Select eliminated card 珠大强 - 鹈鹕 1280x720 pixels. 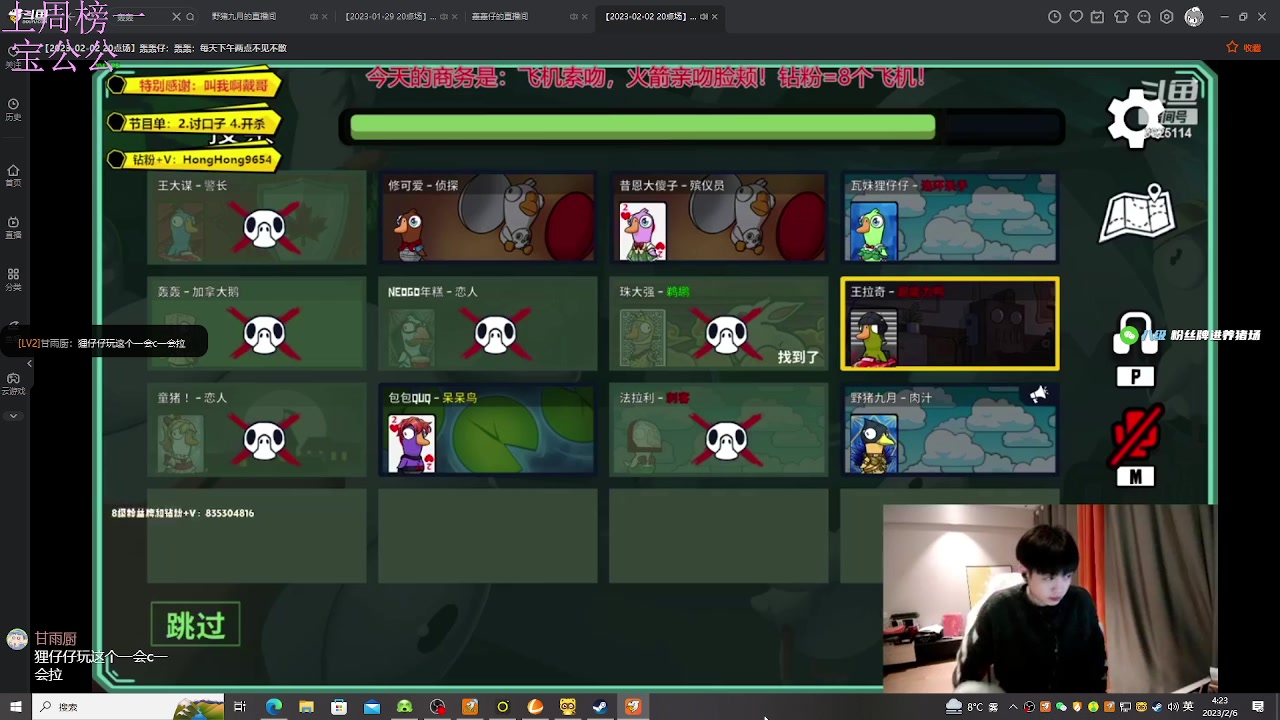tap(718, 324)
